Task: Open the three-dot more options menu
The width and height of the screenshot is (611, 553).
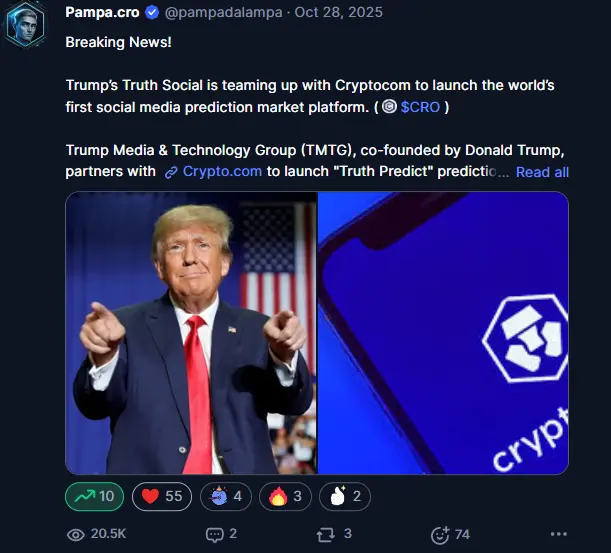Action: coord(559,534)
